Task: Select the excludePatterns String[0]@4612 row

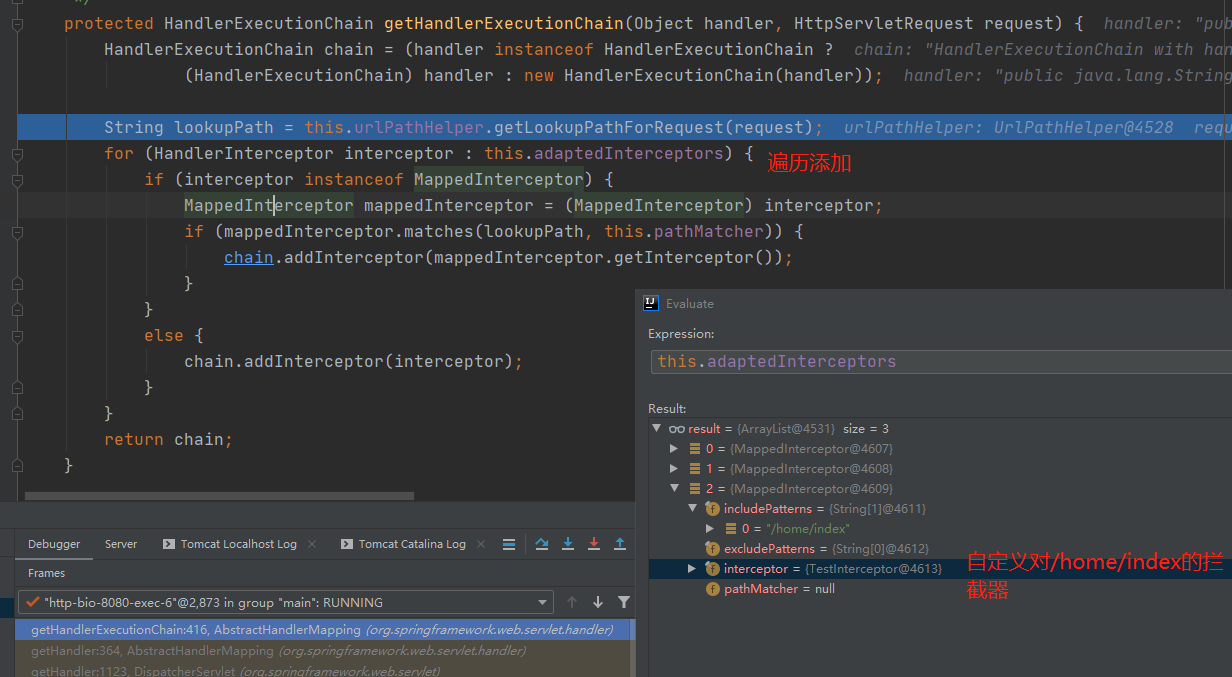Action: point(940,549)
